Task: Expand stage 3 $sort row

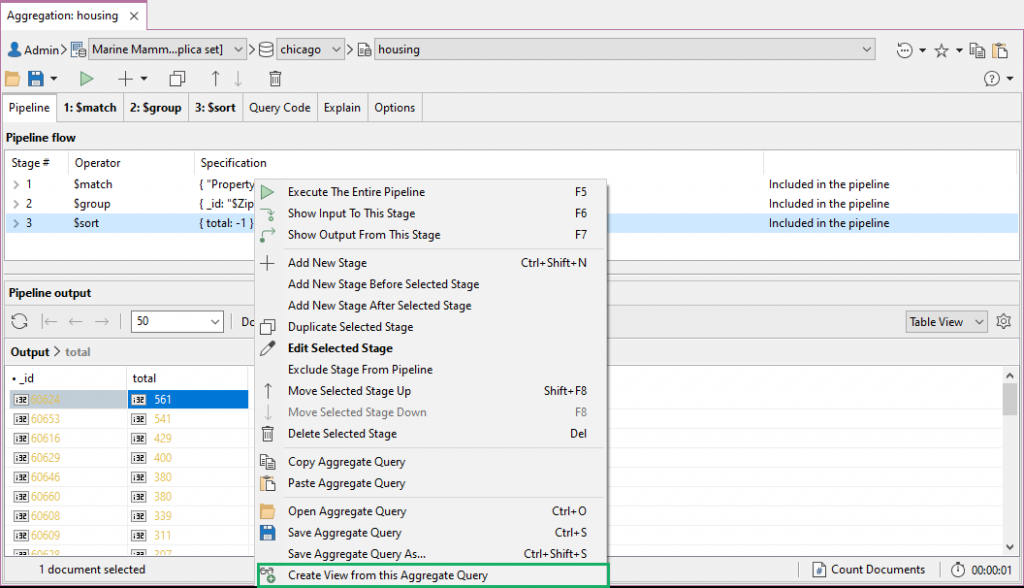Action: click(16, 223)
